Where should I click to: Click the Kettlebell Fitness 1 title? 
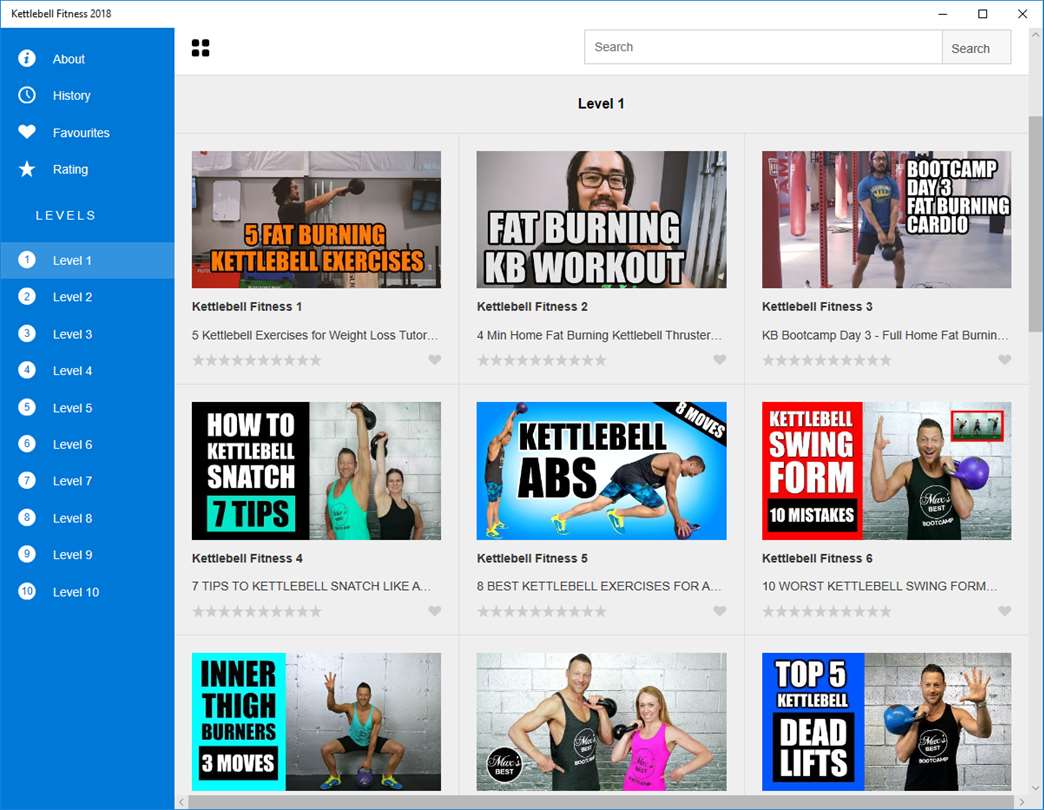click(x=247, y=307)
